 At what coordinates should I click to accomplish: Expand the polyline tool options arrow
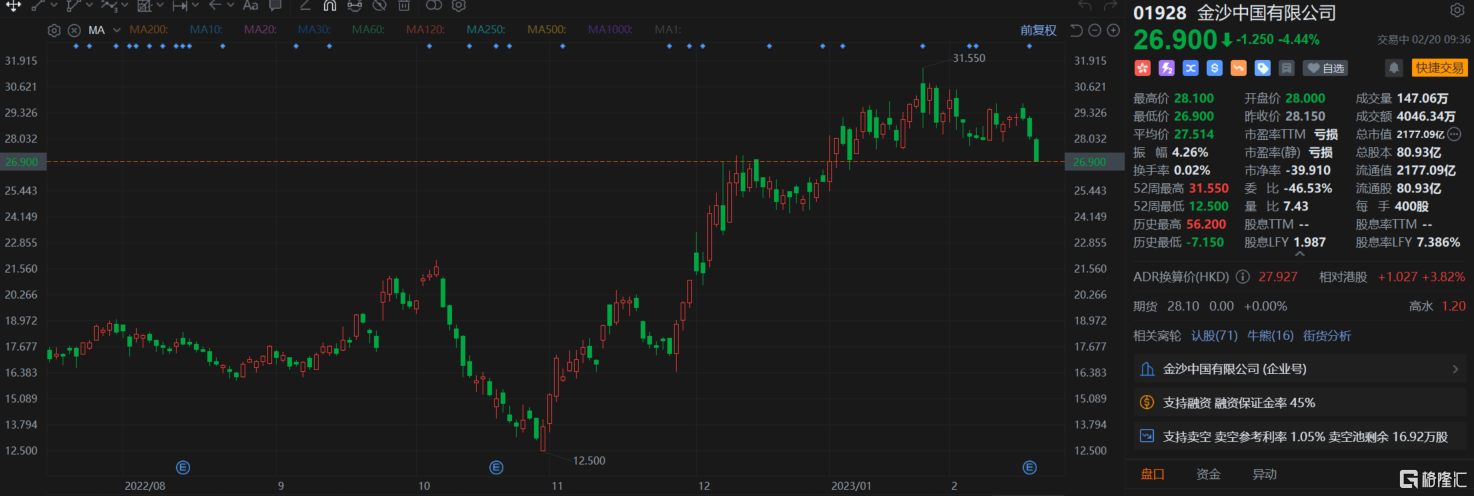click(89, 5)
